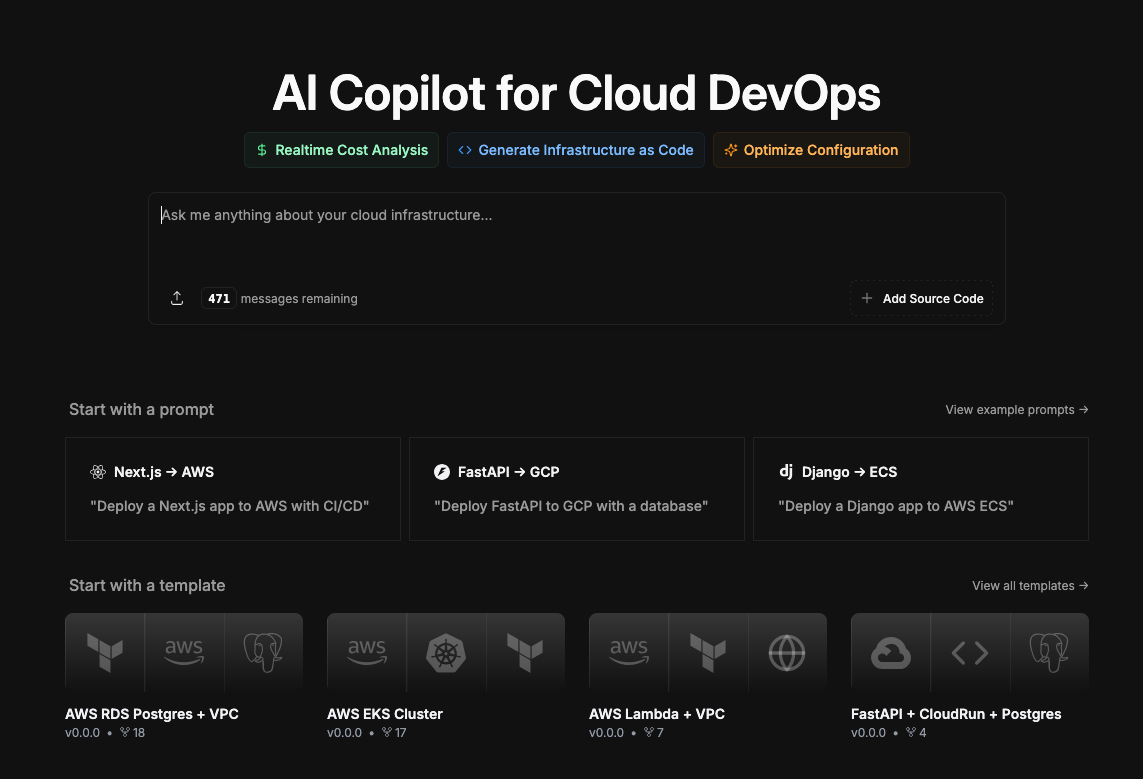Click fork icon next to 17 under EKS Cluster
The image size is (1143, 779).
(386, 732)
